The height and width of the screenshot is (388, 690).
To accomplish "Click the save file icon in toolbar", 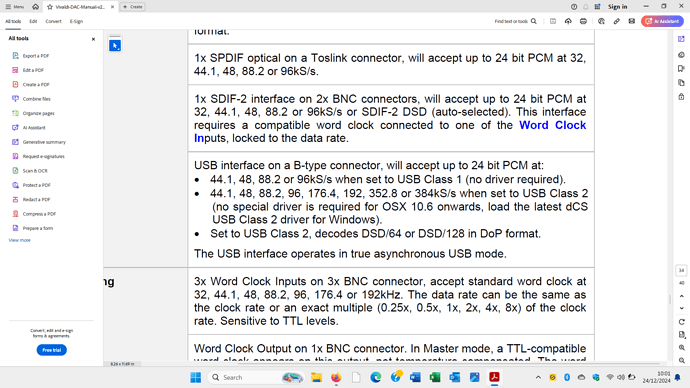I will pos(553,21).
